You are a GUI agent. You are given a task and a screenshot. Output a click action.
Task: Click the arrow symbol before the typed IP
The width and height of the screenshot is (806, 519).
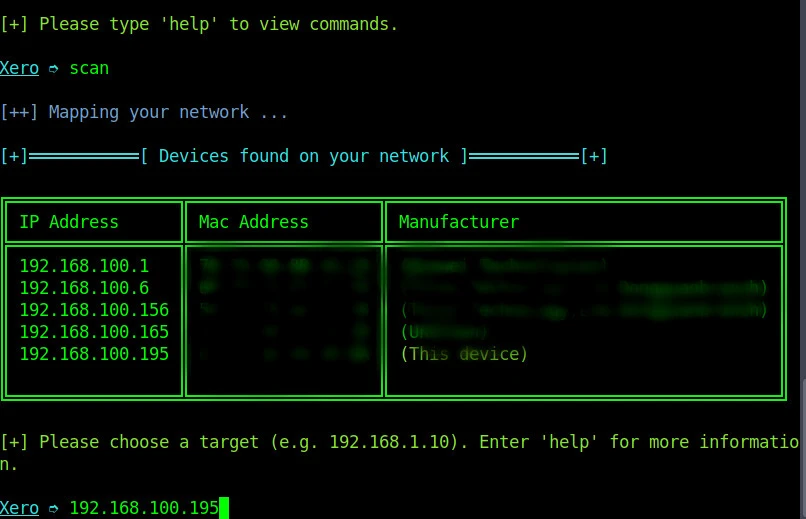[x=54, y=508]
